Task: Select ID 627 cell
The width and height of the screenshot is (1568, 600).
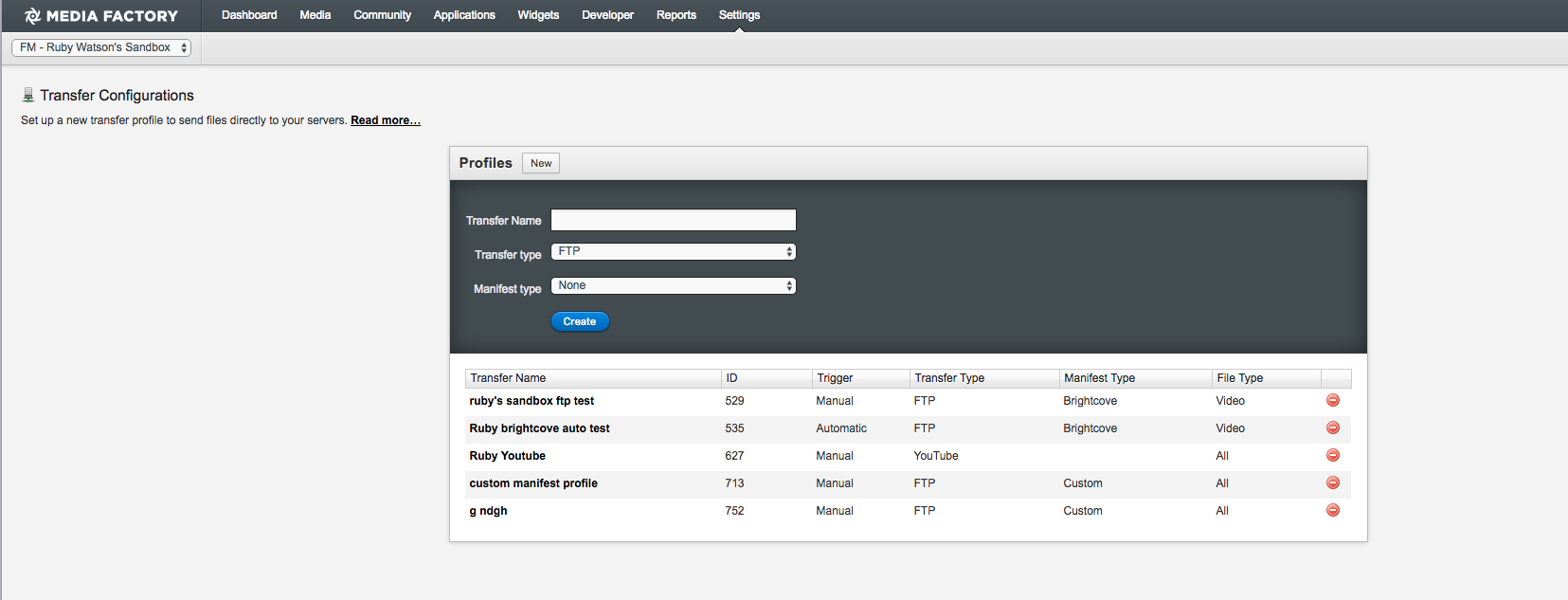Action: tap(734, 456)
